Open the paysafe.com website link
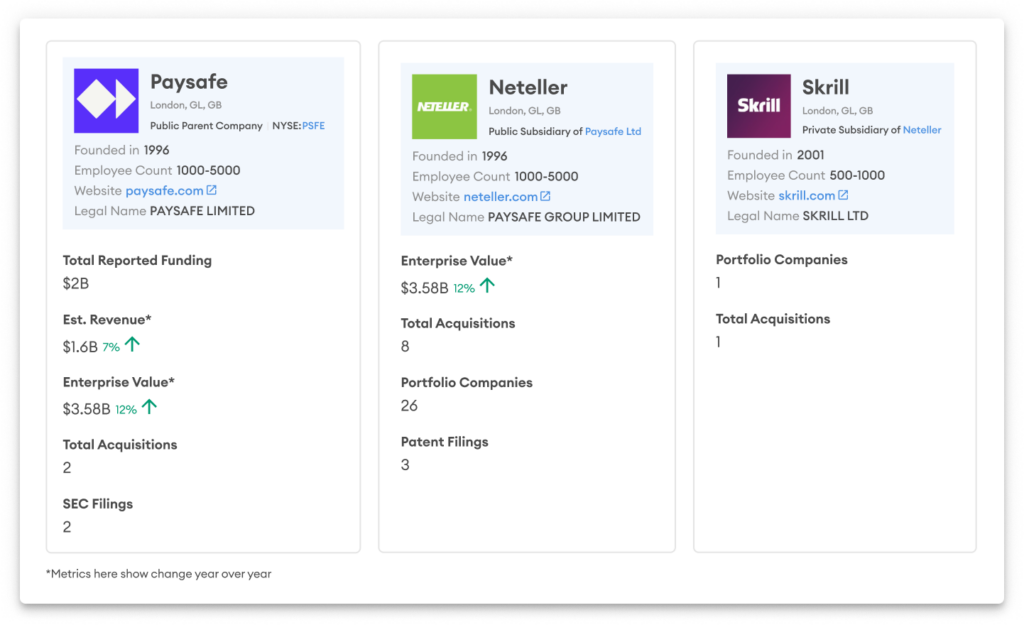 coord(165,191)
